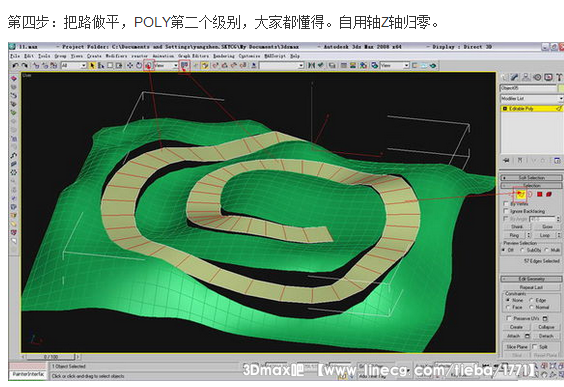The height and width of the screenshot is (387, 564).
Task: Enable the Ignore Backfacing checkbox
Action: pyautogui.click(x=506, y=211)
